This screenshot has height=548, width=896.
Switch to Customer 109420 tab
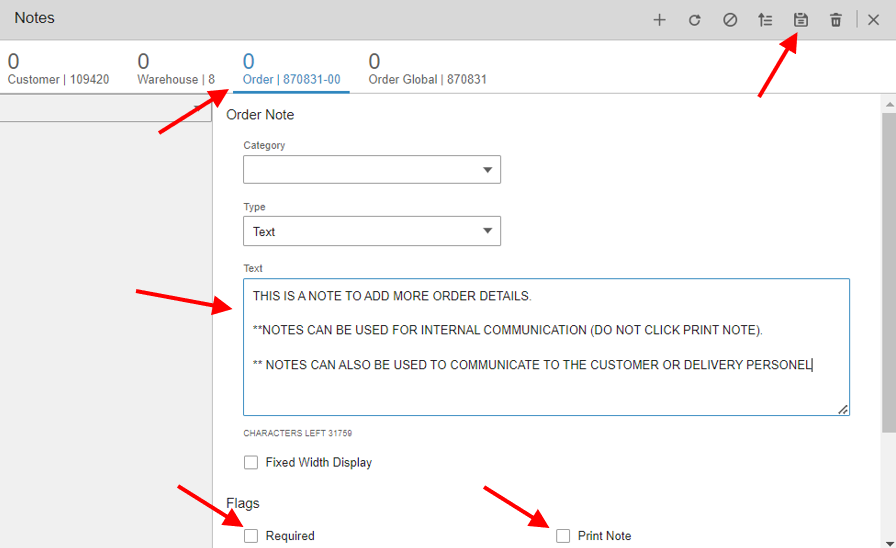pos(58,69)
